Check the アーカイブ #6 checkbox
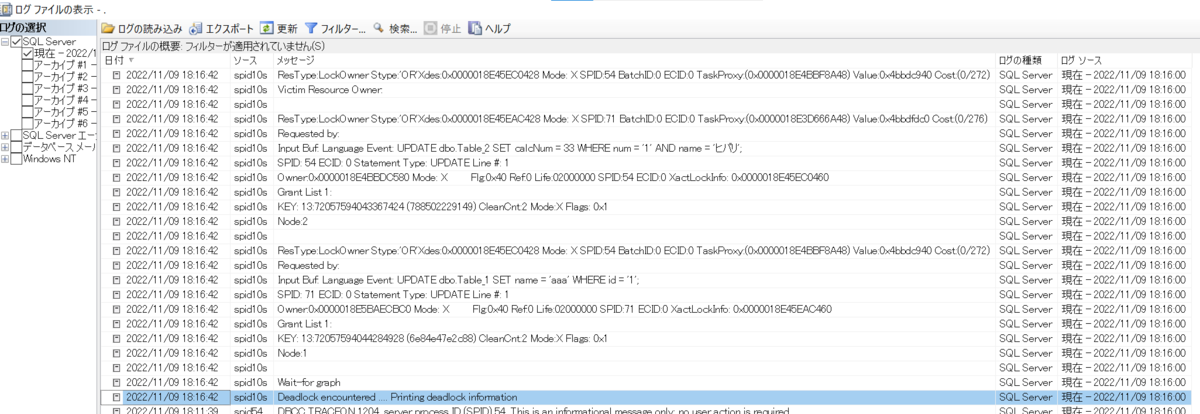Viewport: 1200px width, 414px height. tap(28, 124)
